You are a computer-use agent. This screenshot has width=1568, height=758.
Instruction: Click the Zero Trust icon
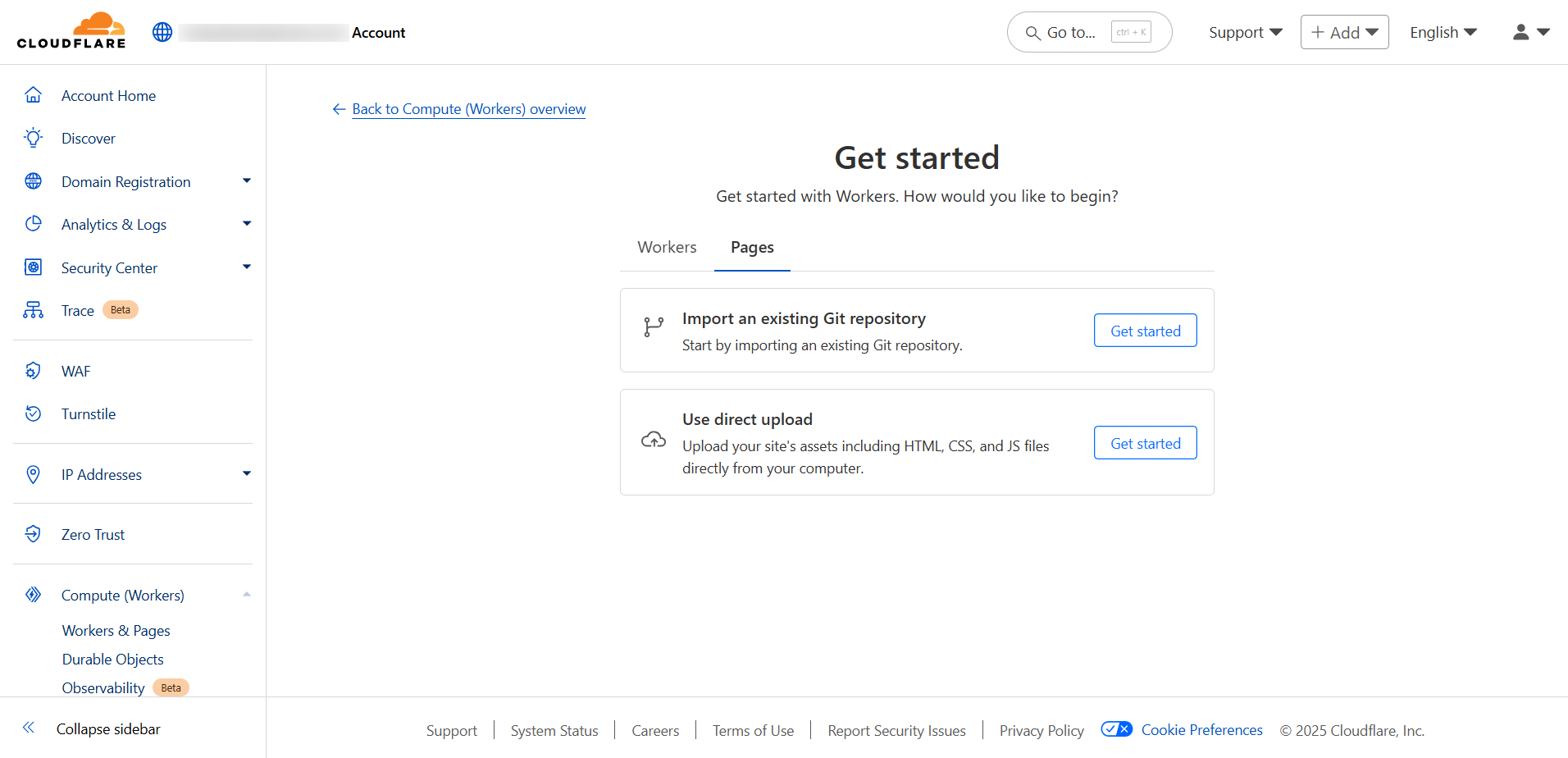pos(33,534)
